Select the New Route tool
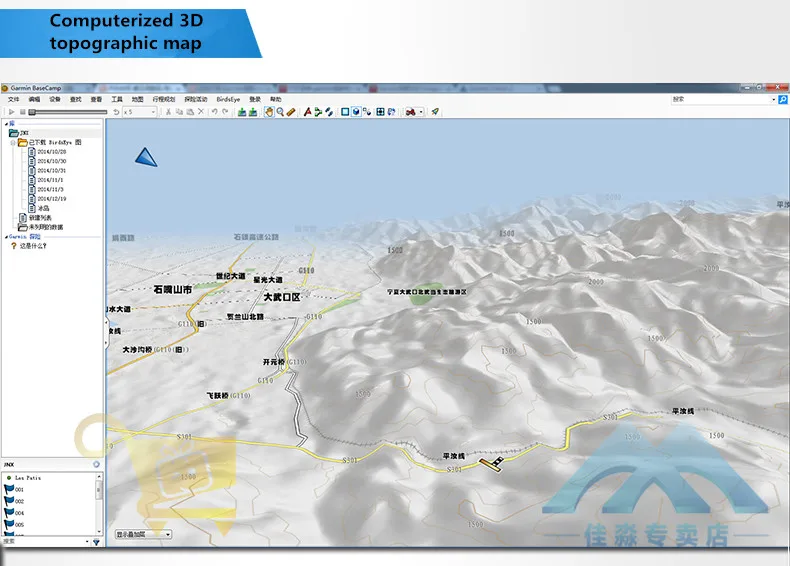 [318, 112]
